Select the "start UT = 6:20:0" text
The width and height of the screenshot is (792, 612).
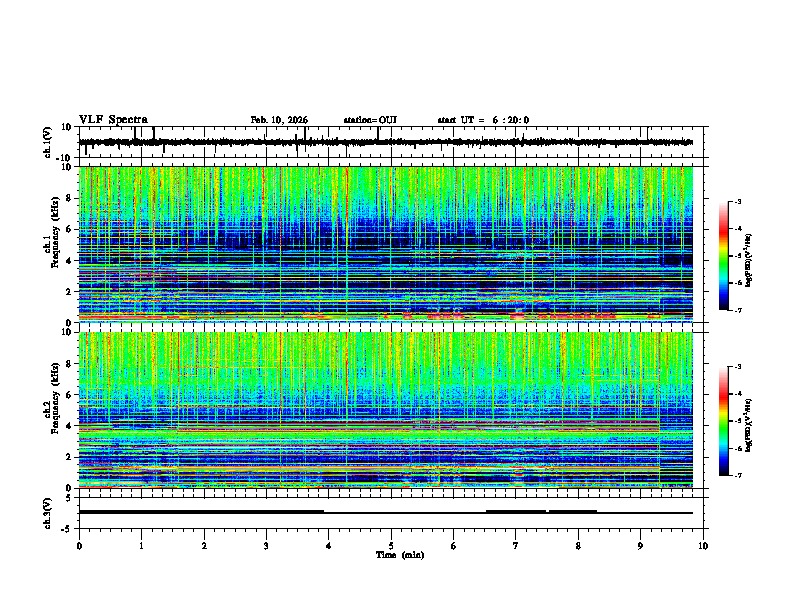click(483, 120)
